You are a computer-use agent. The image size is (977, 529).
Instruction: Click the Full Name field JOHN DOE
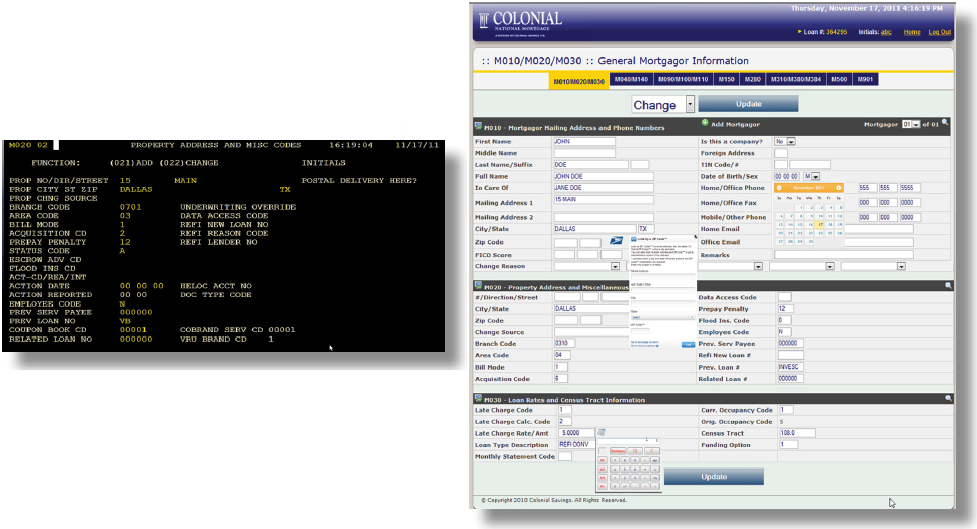603,176
